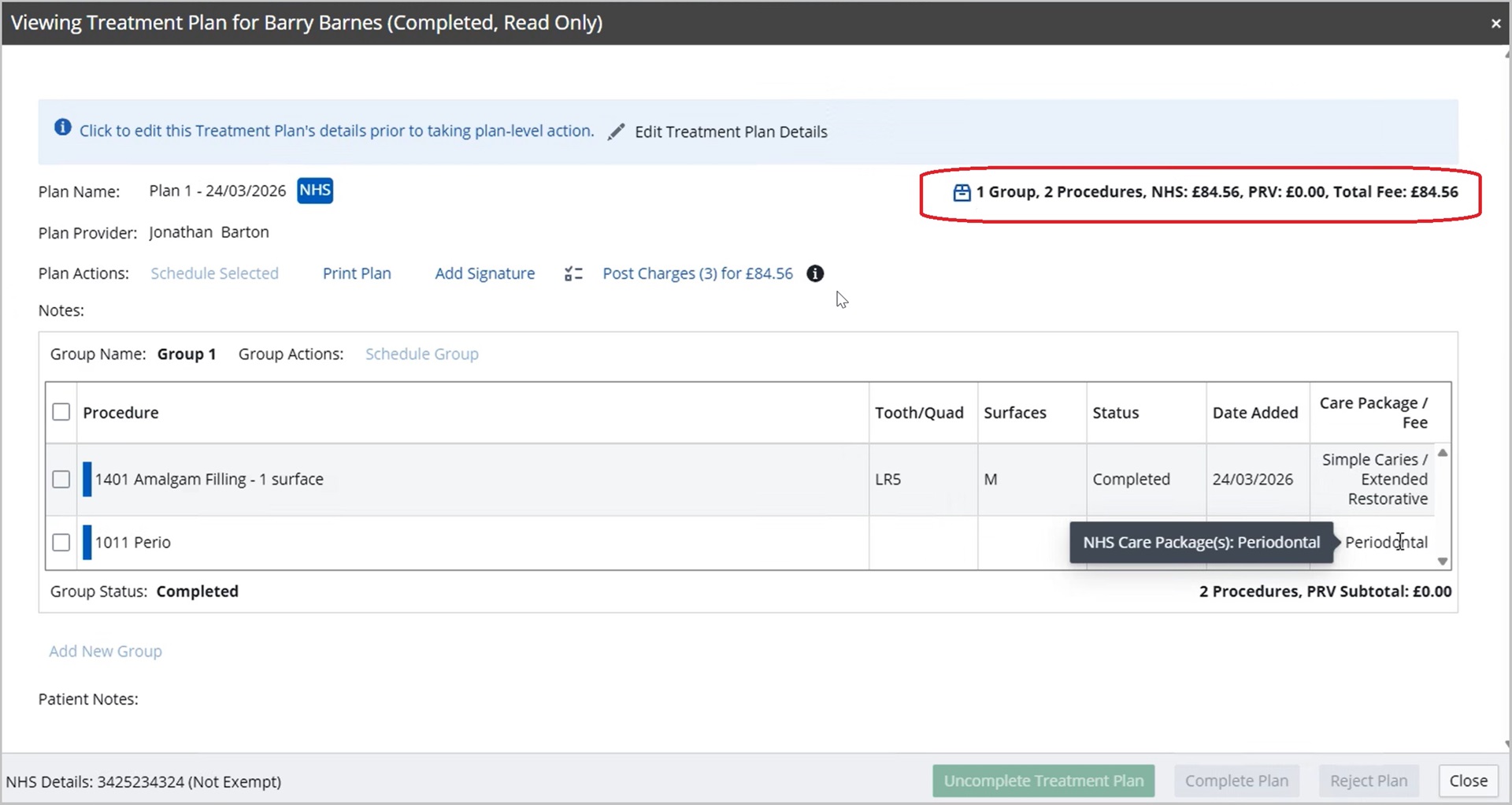Check the 1401 Amalgam Filling row checkbox

61,480
